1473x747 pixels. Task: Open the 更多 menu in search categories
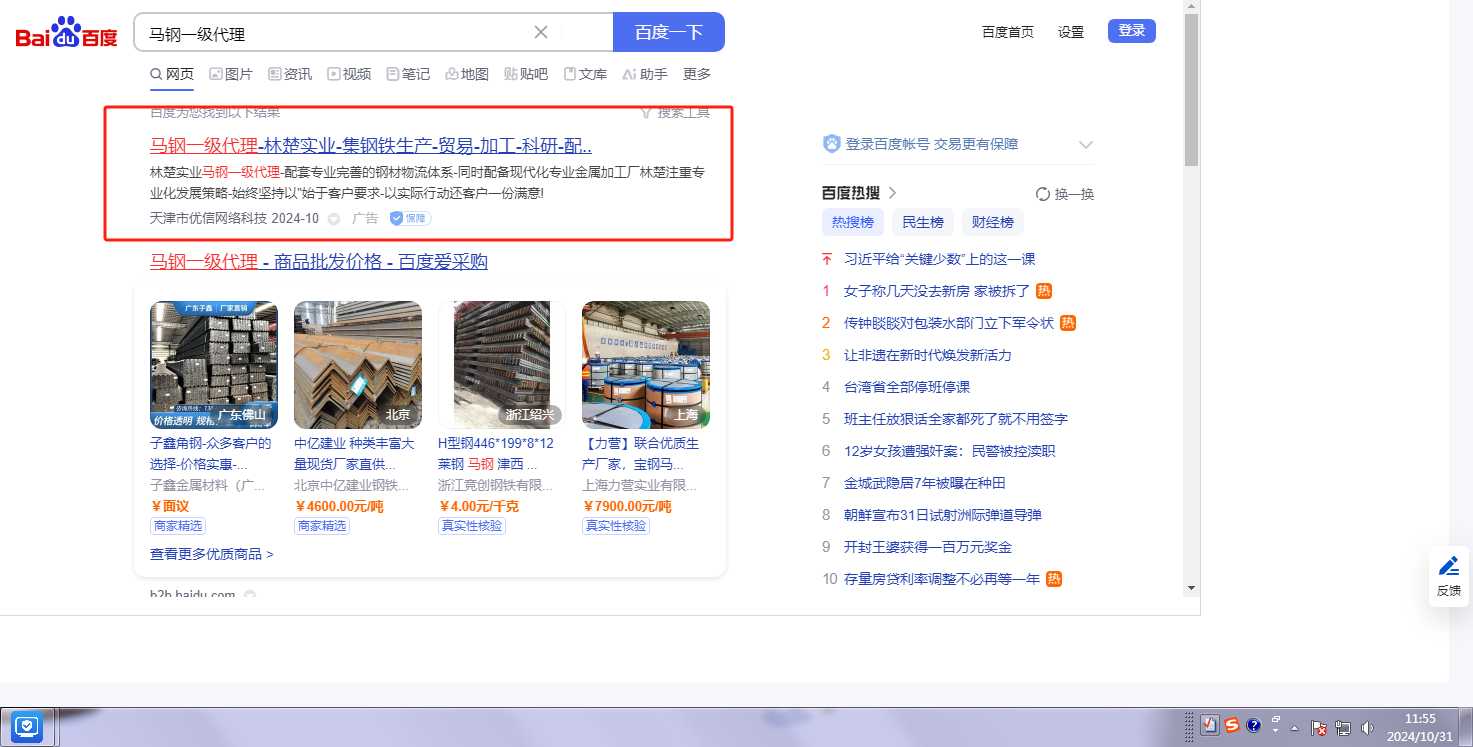tap(697, 74)
